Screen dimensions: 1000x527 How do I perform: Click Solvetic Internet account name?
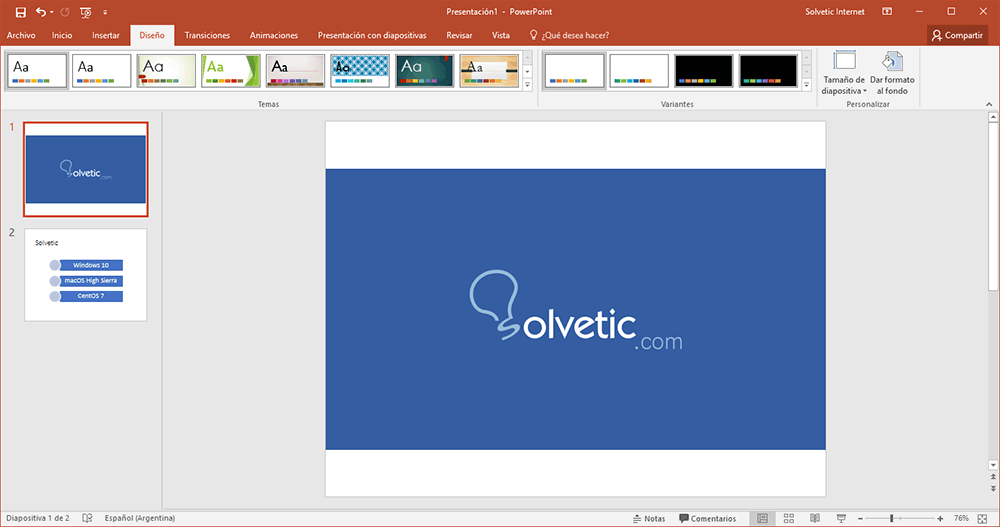tap(835, 11)
